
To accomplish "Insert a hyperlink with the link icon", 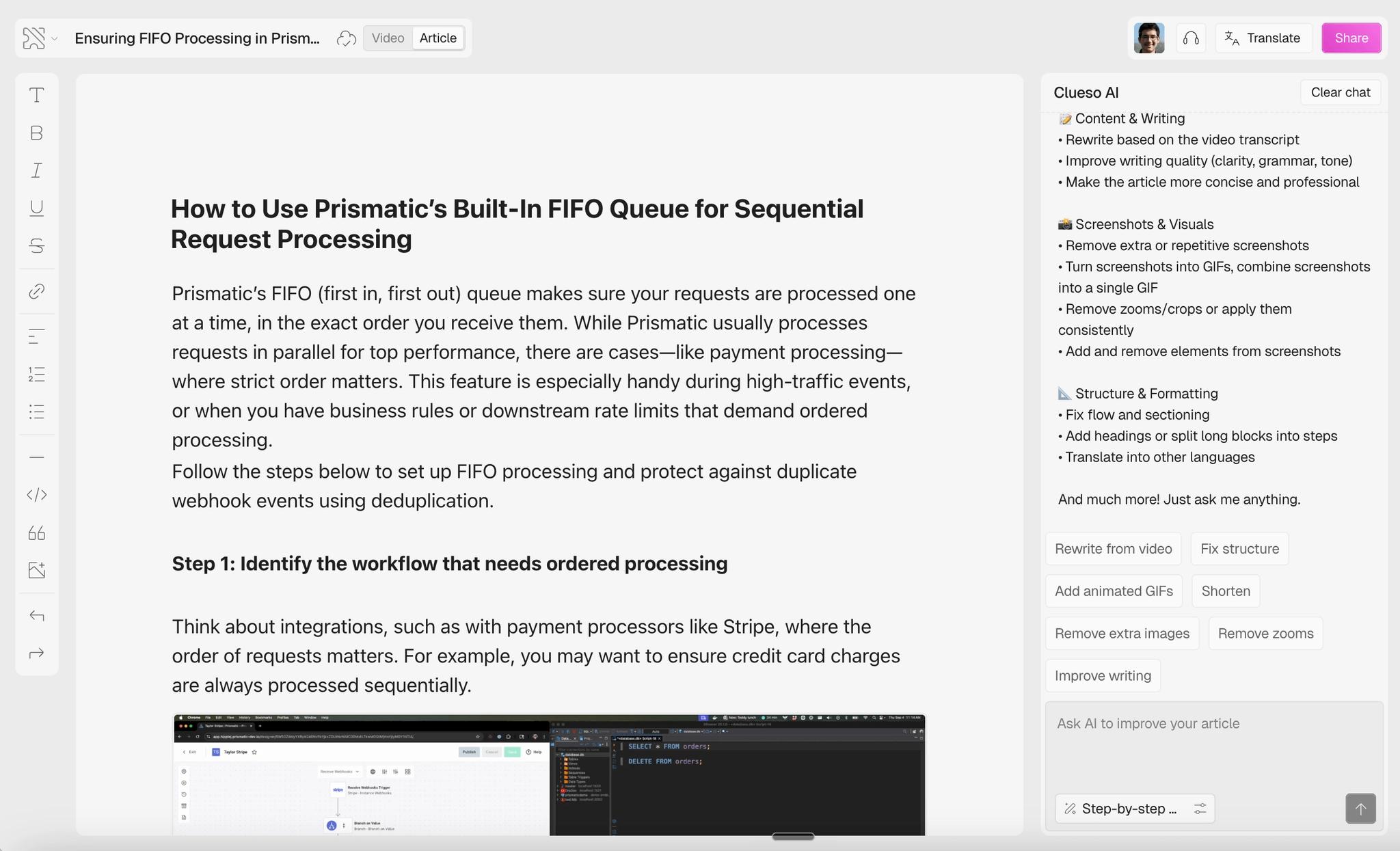I will 37,291.
